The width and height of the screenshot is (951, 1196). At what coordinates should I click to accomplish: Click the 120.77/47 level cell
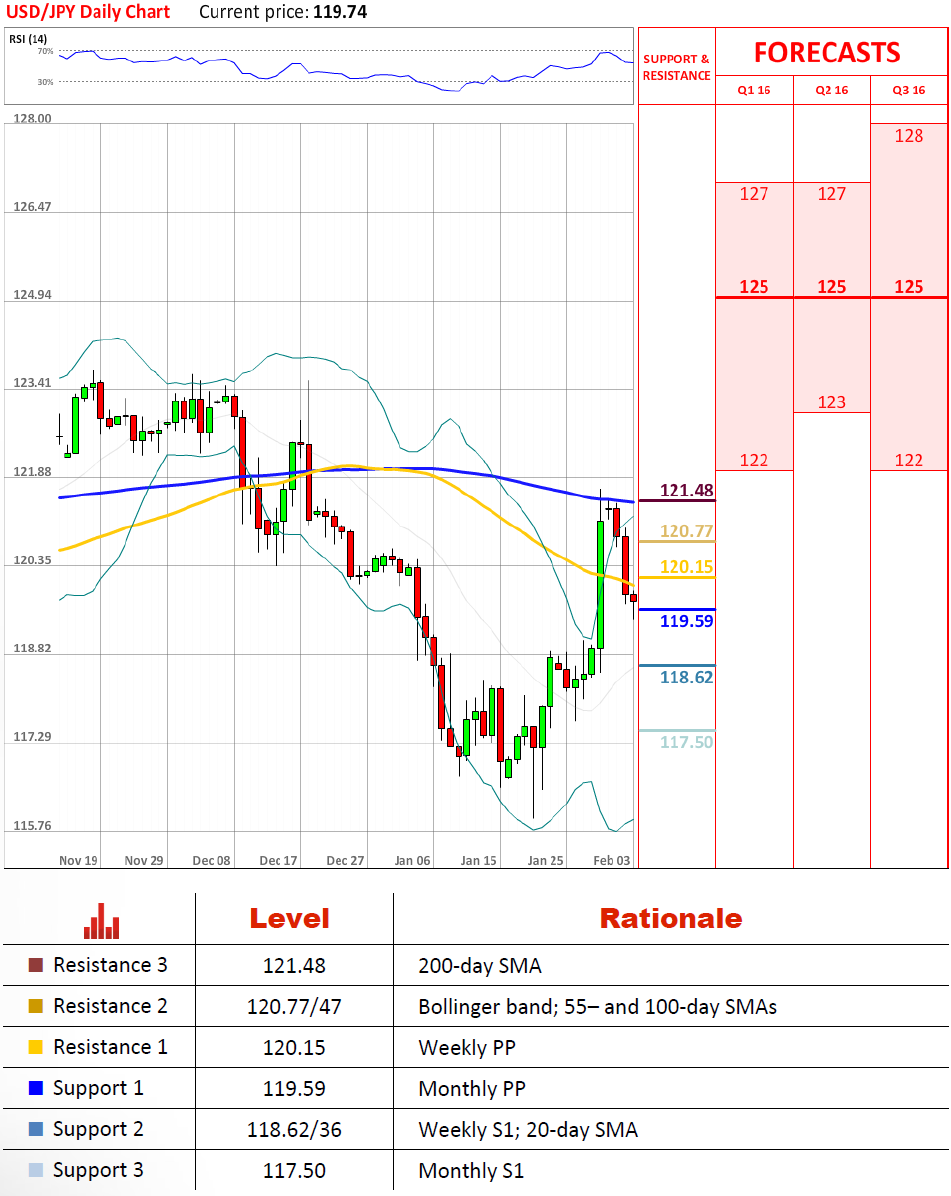(294, 1007)
